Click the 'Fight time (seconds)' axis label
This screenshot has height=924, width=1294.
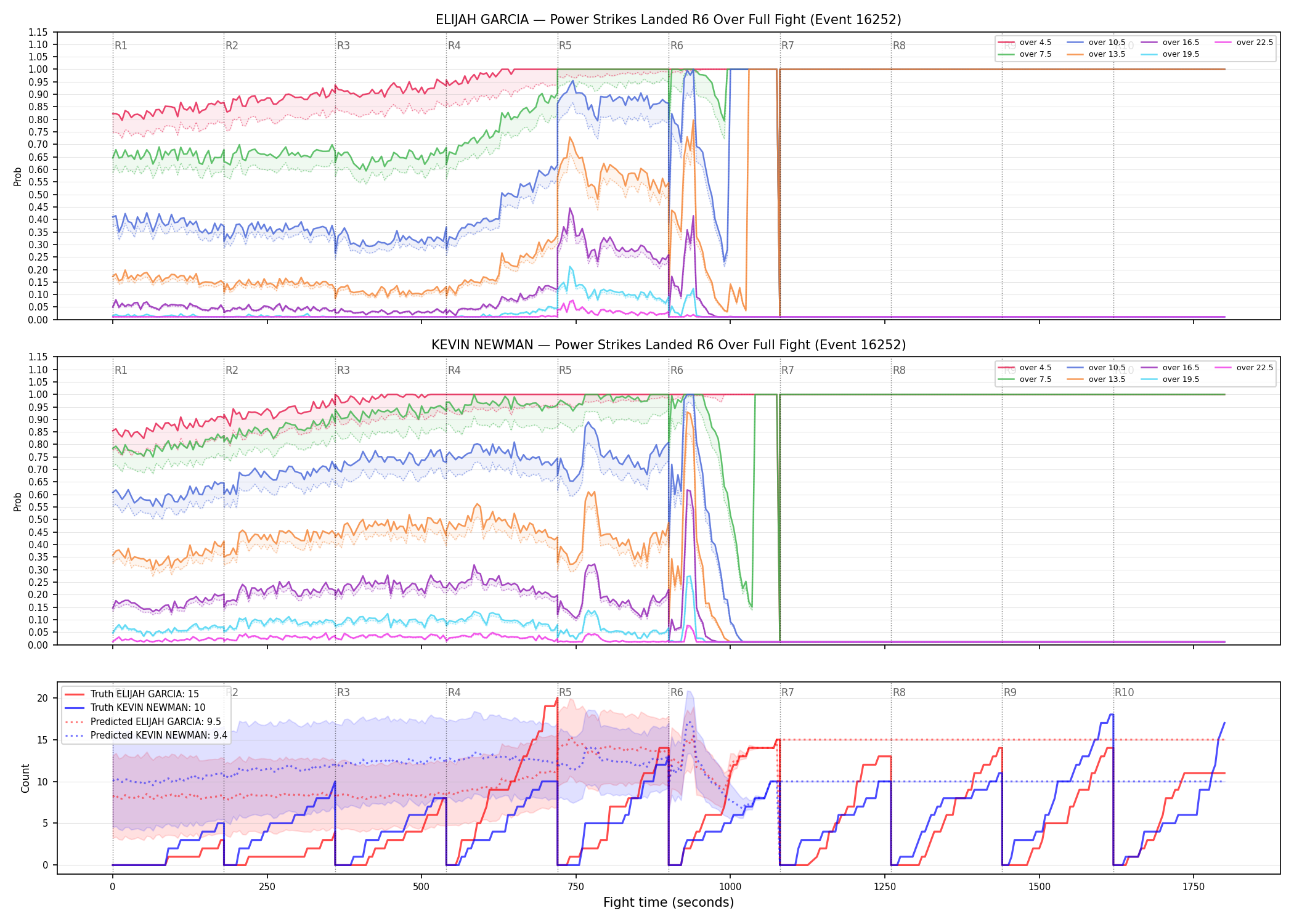click(669, 902)
